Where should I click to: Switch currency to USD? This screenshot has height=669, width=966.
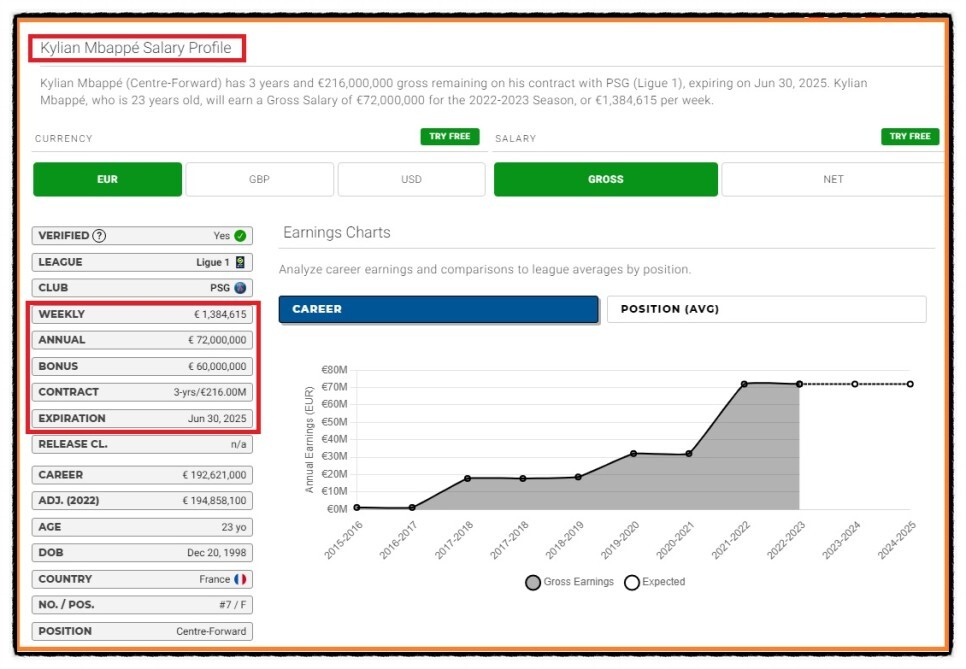(x=412, y=179)
